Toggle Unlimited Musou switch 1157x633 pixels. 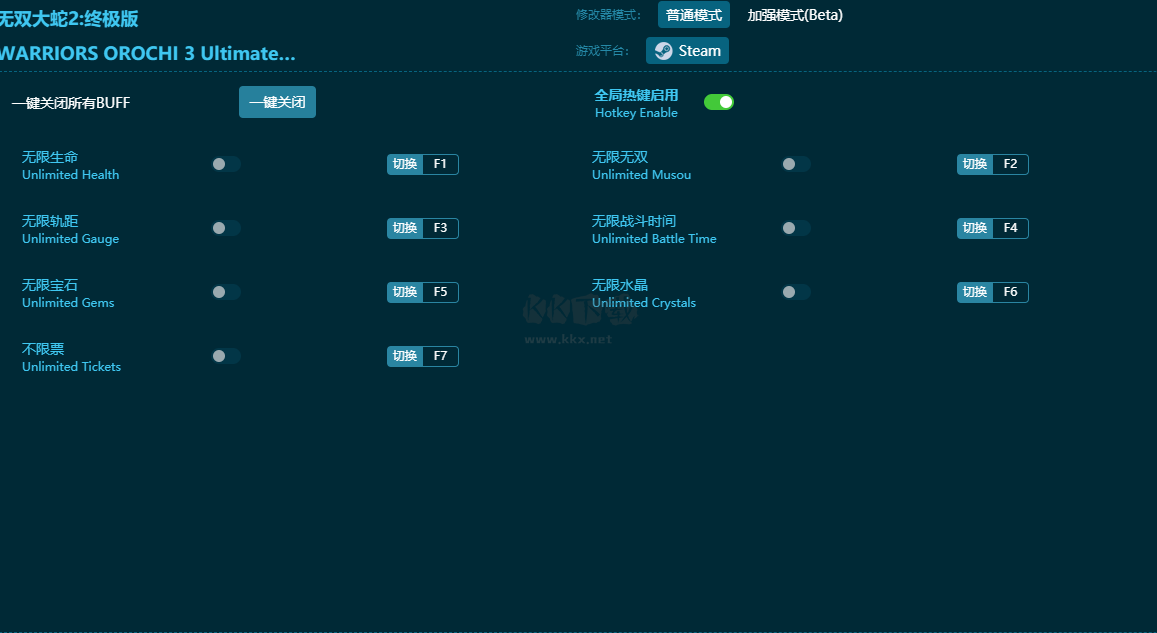(796, 164)
